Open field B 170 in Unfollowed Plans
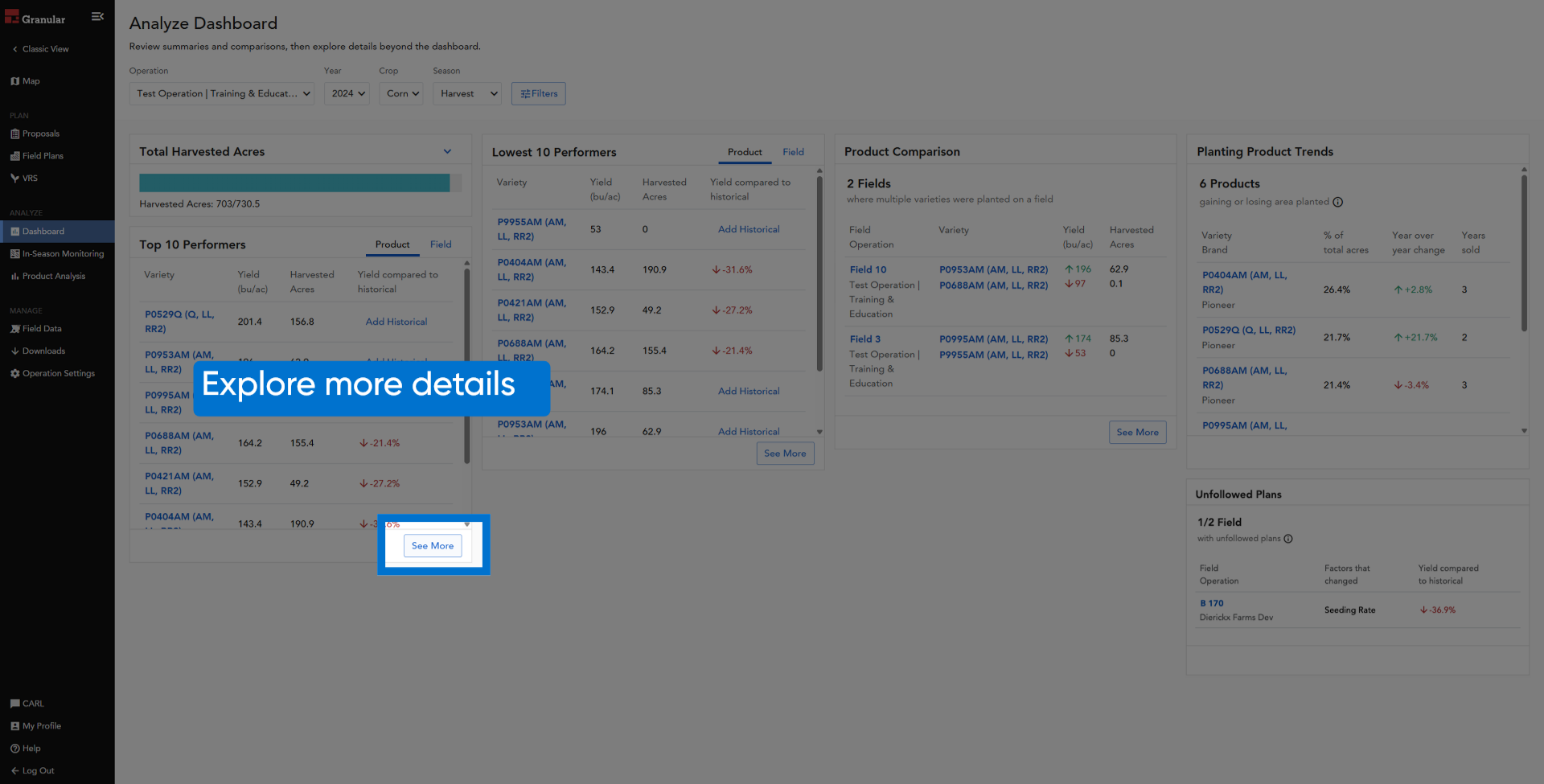 click(1211, 604)
